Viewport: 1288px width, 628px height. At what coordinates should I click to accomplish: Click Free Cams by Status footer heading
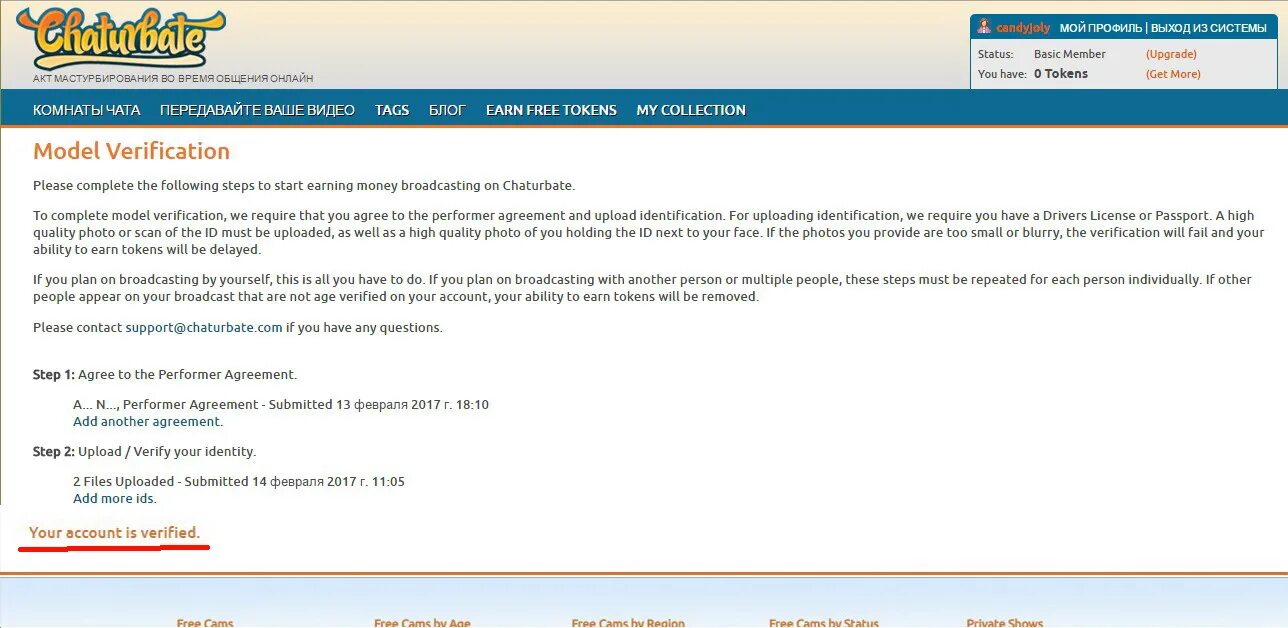pos(824,623)
